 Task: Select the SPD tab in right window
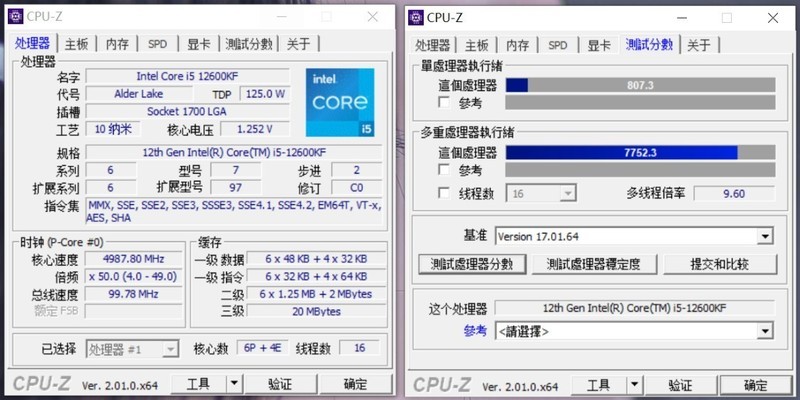point(558,45)
